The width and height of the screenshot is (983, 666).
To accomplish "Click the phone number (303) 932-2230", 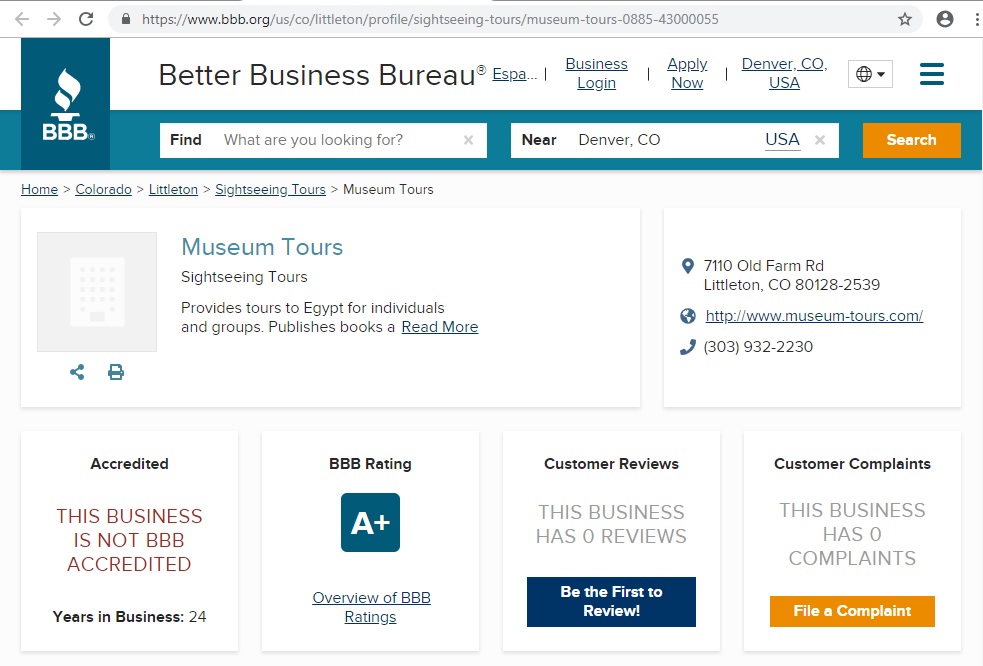I will coord(758,347).
